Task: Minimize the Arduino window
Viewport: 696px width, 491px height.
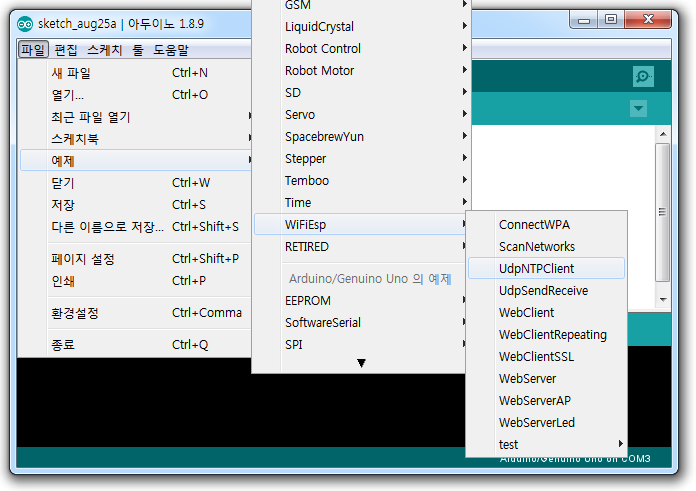Action: click(x=584, y=20)
